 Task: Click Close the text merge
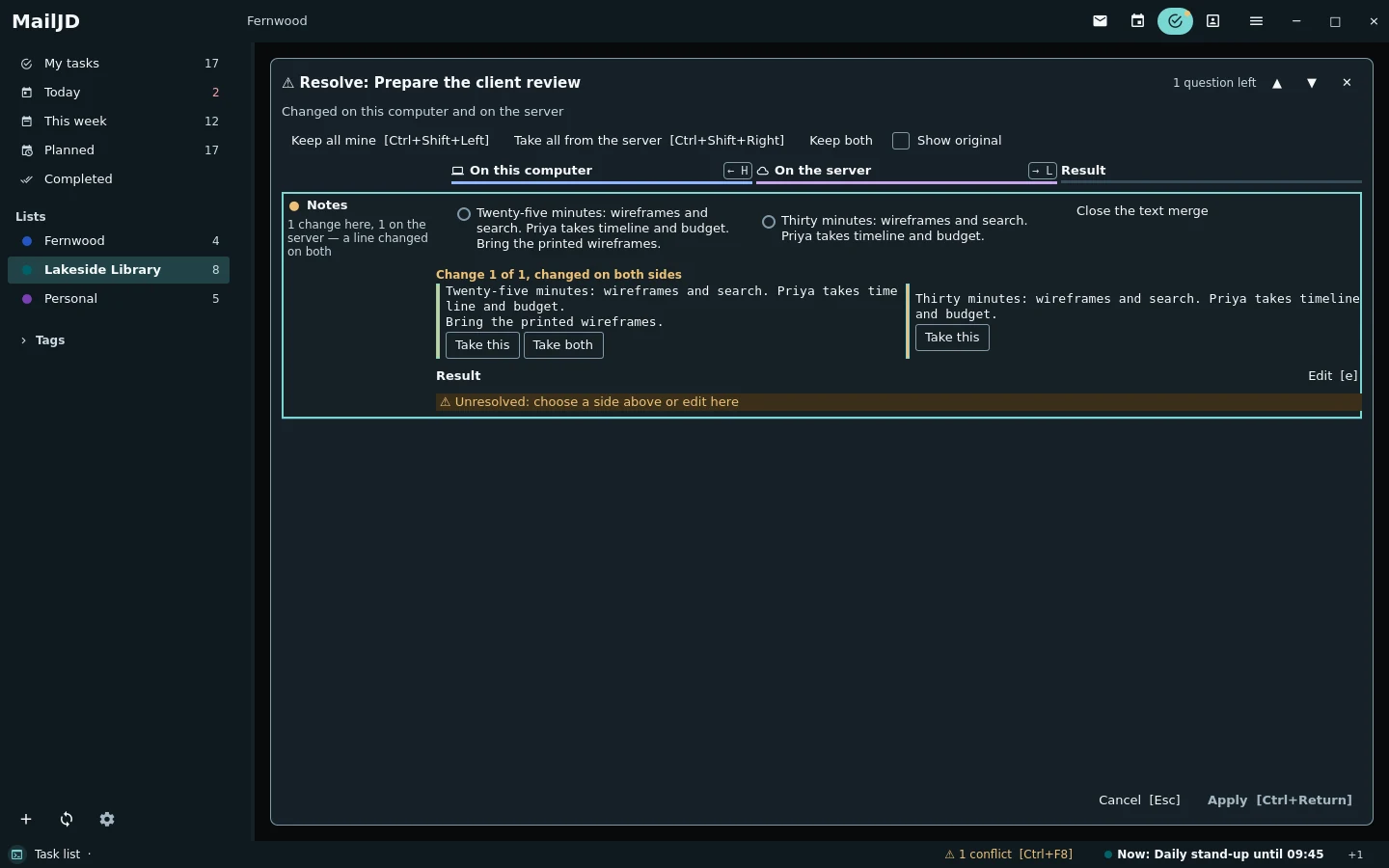(1142, 211)
